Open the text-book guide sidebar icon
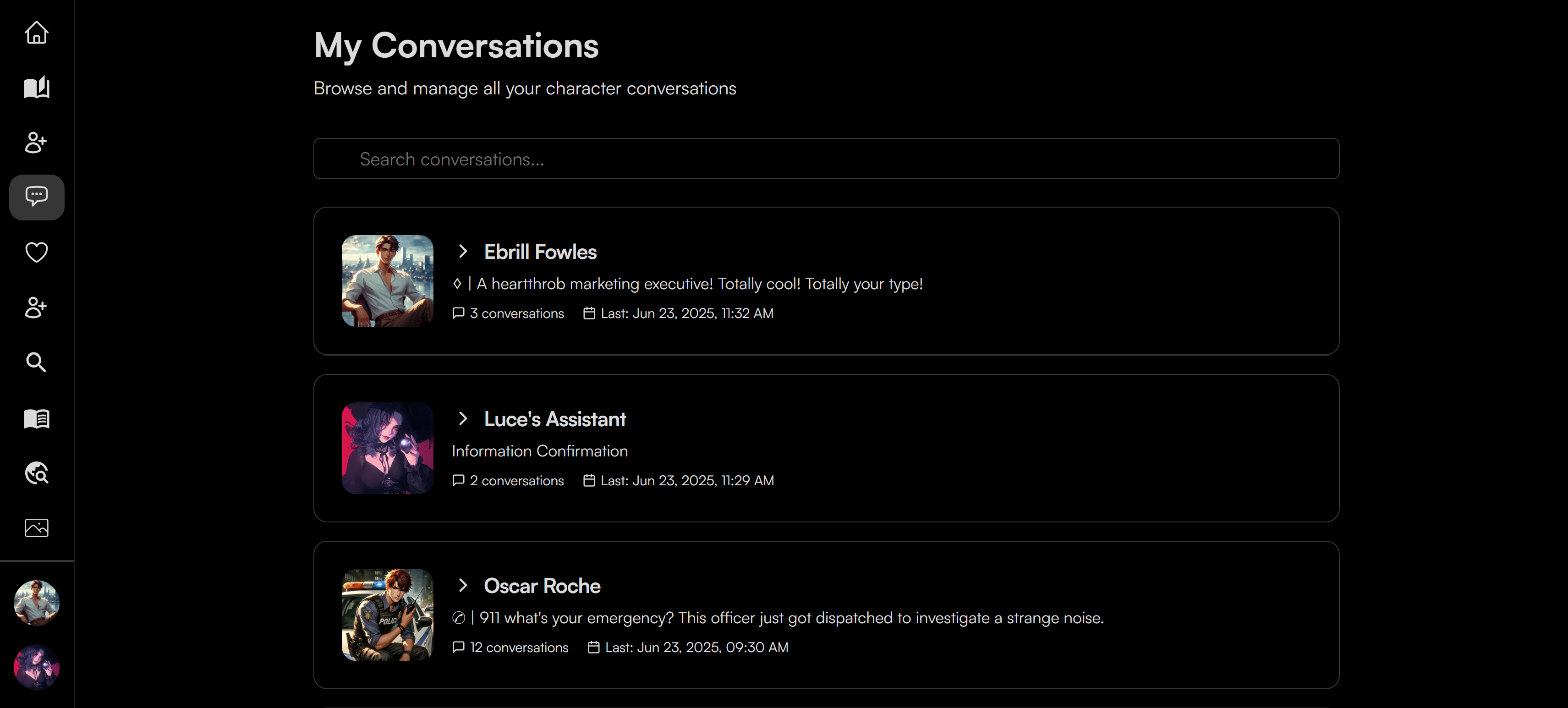 click(x=37, y=418)
